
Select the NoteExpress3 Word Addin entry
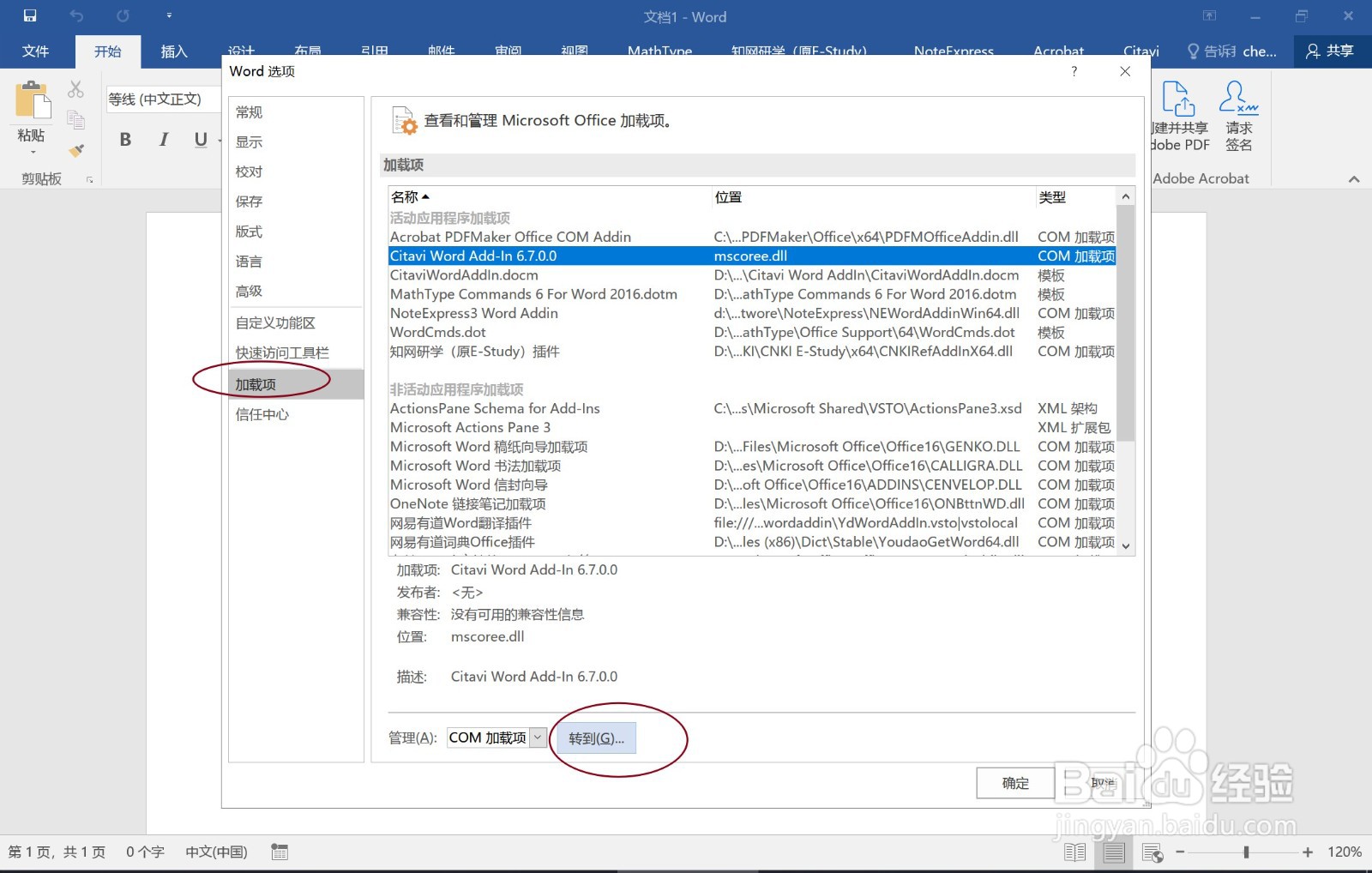473,313
